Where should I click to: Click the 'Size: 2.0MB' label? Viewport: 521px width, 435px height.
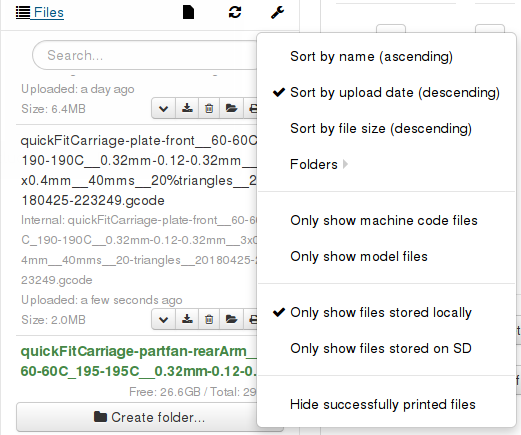point(53,320)
